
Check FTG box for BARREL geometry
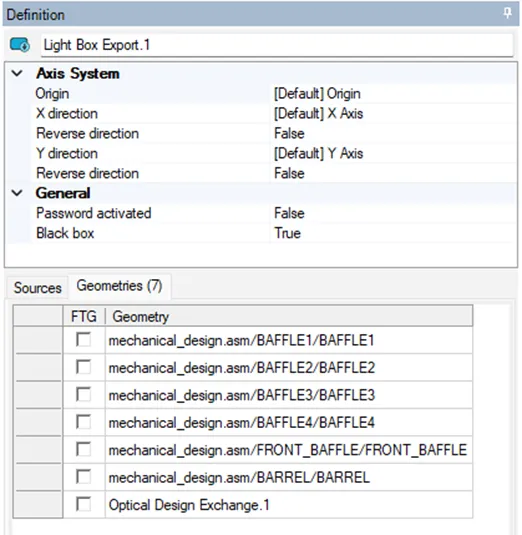click(84, 477)
